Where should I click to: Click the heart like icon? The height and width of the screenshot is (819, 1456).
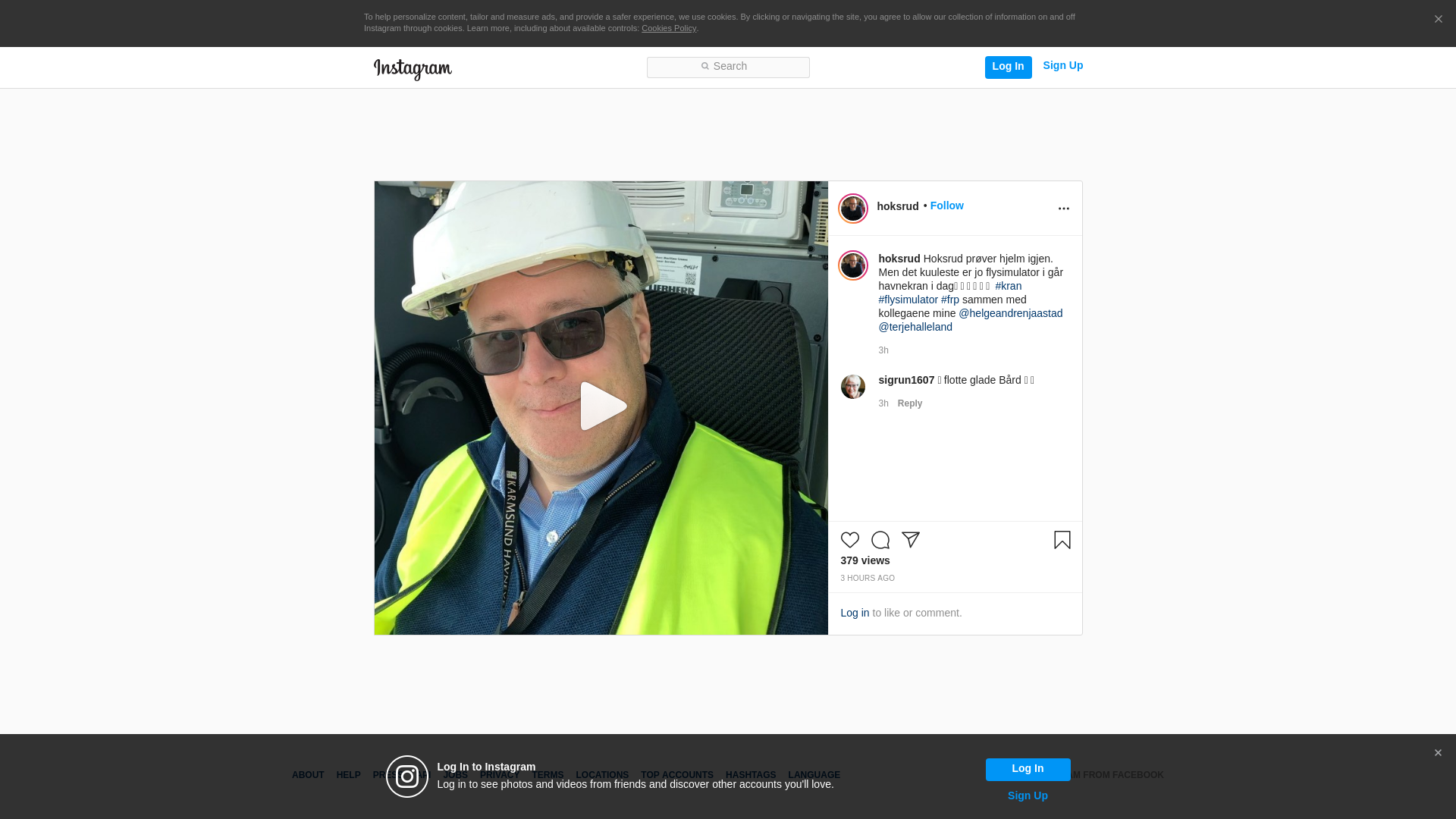coord(849,540)
